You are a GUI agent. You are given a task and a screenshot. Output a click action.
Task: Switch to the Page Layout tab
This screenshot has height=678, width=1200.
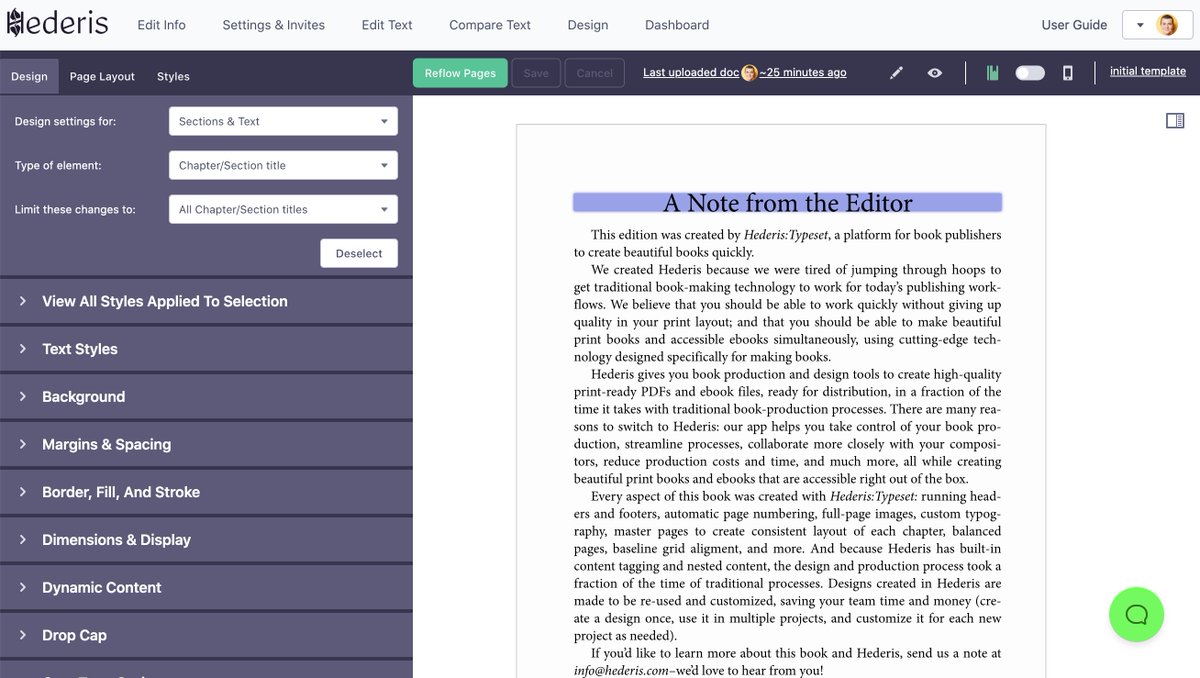coord(101,76)
